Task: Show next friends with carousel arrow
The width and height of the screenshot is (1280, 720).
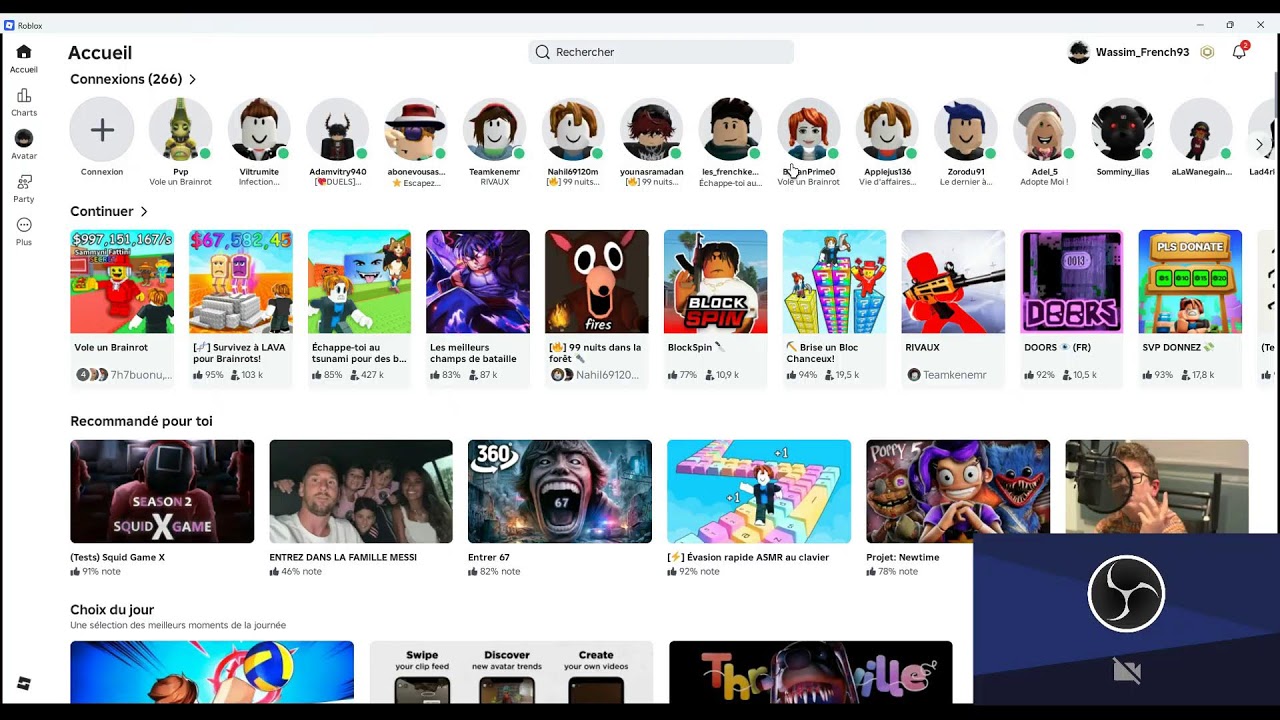Action: [x=1259, y=145]
